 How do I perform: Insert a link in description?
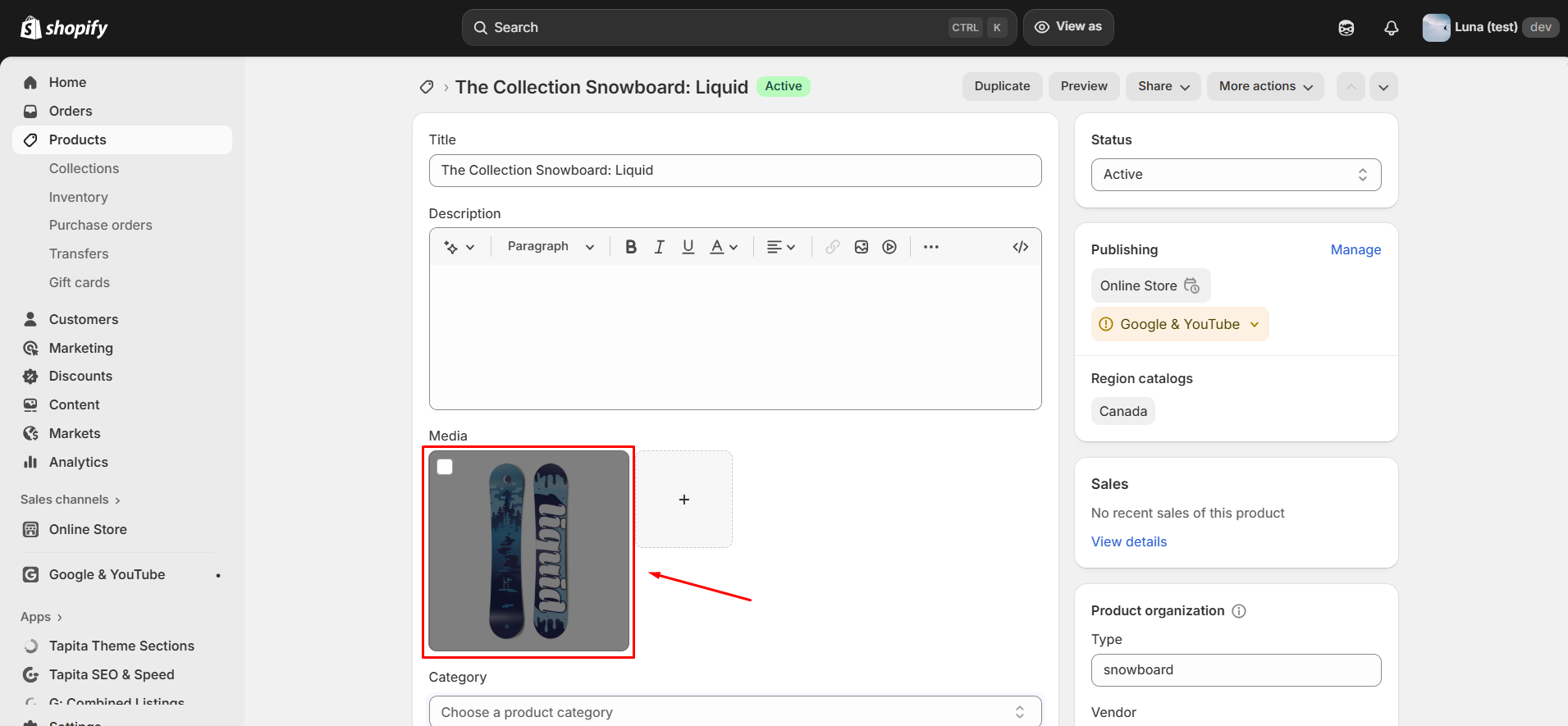click(833, 247)
